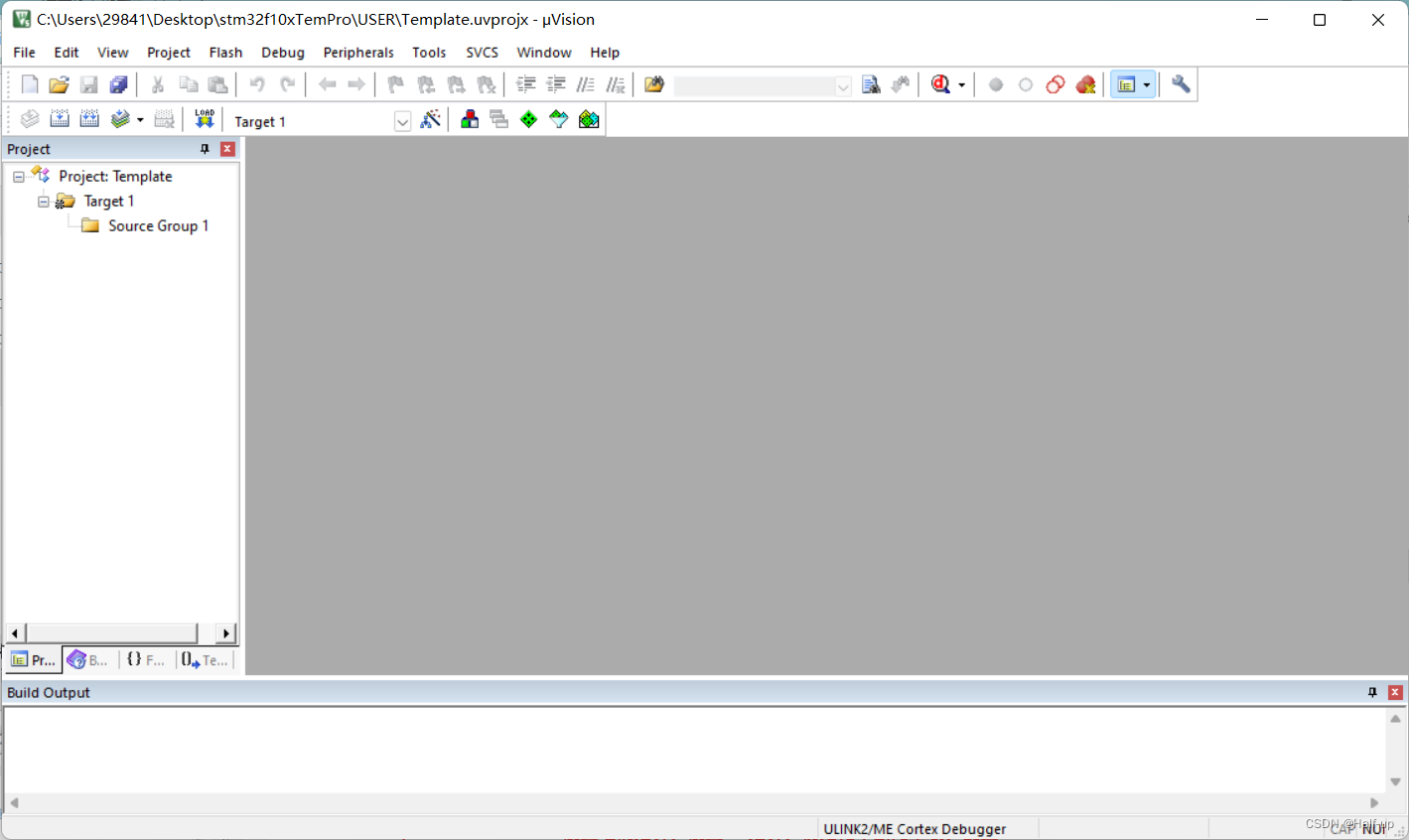Download to flash with LOAD icon
This screenshot has width=1409, height=840.
tap(205, 119)
